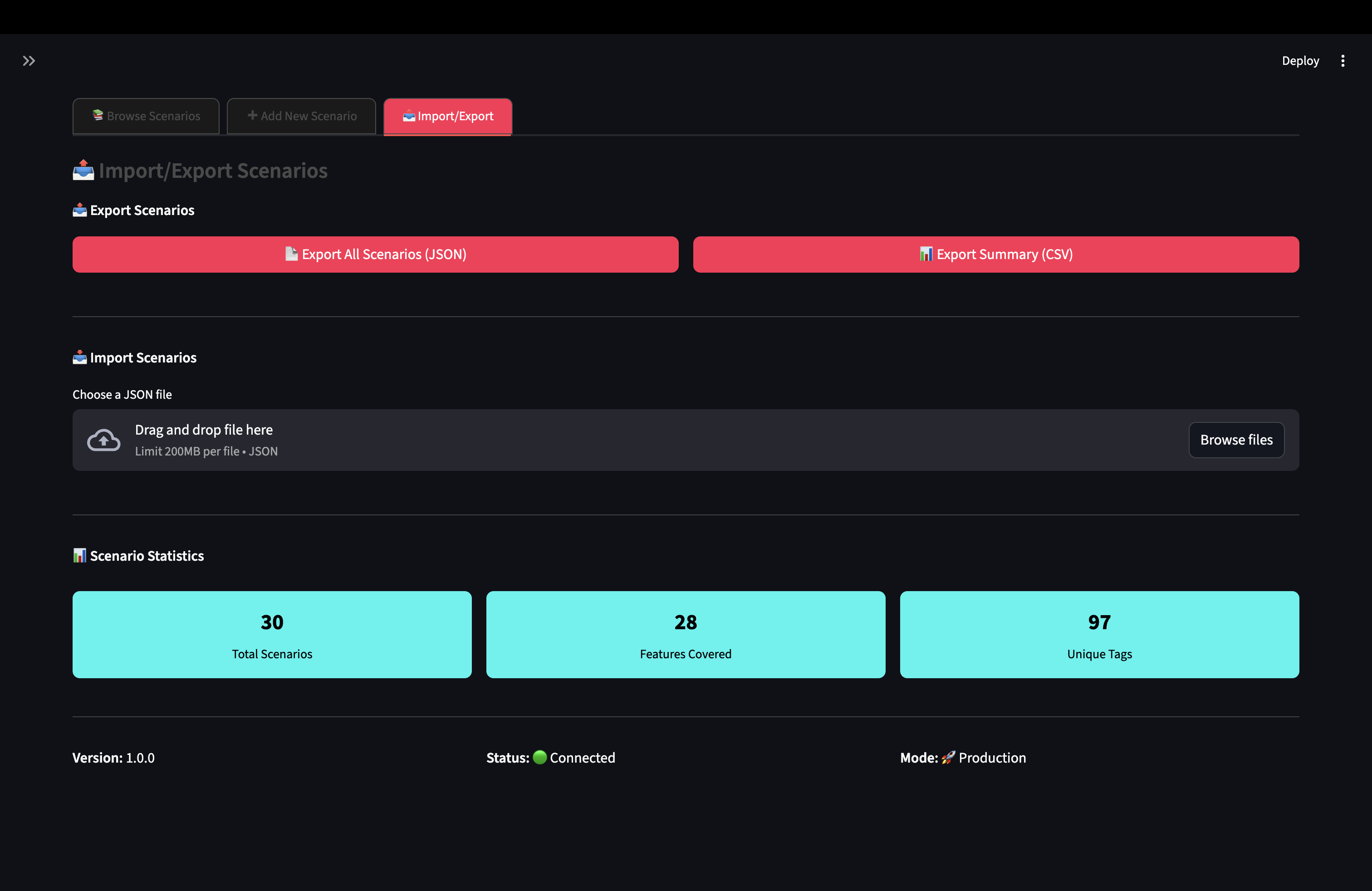Expand the sidebar with the double chevron
This screenshot has height=891, width=1372.
29,60
